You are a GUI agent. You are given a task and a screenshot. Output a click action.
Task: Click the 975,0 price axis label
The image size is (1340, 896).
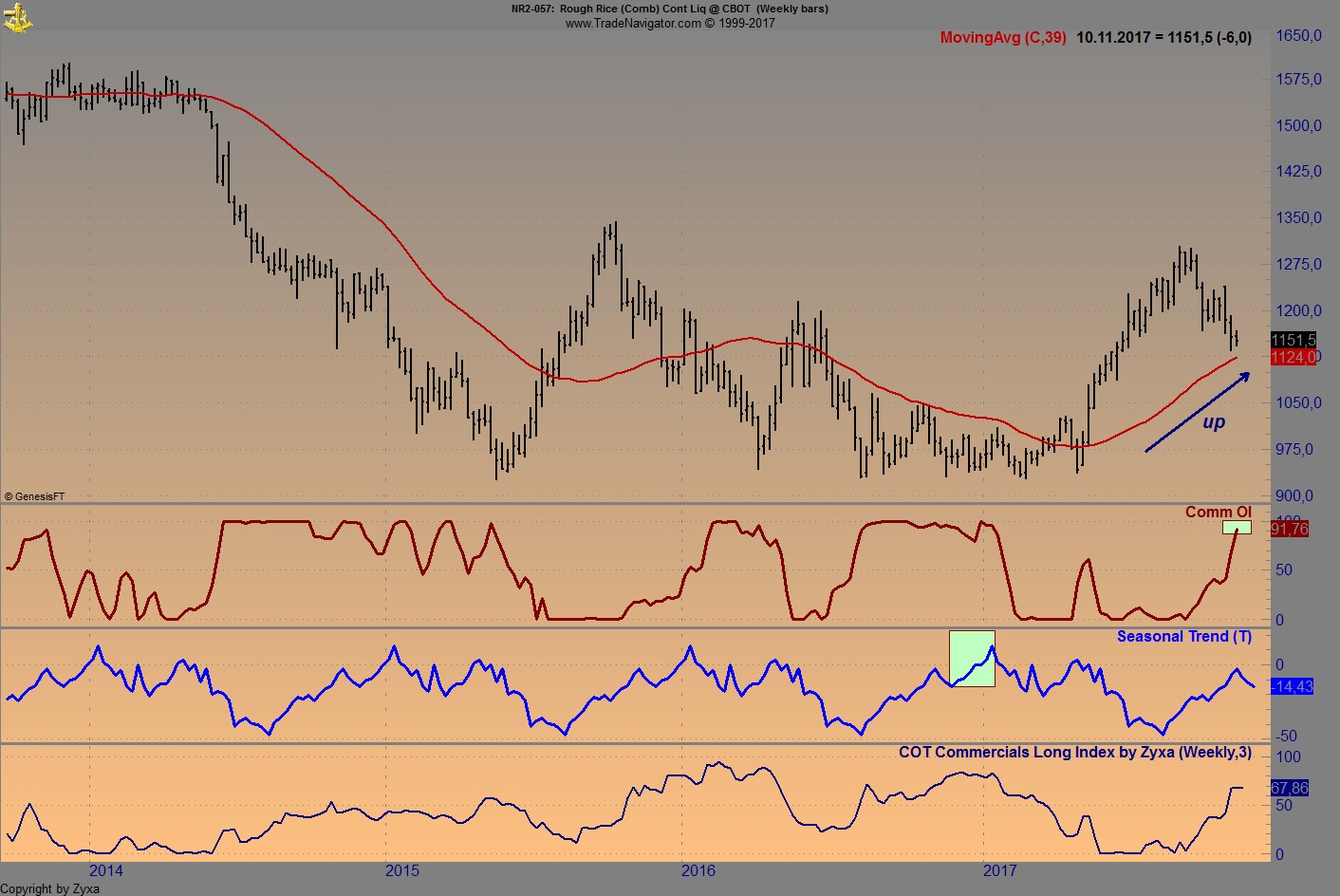pyautogui.click(x=1294, y=450)
